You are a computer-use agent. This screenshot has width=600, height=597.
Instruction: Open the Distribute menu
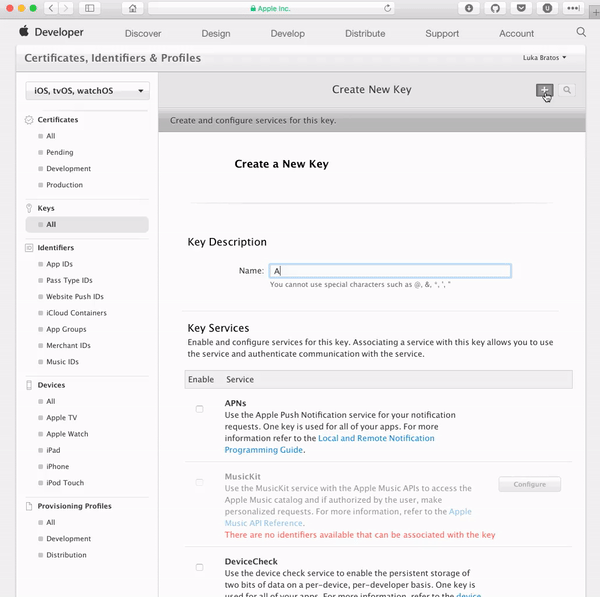point(365,34)
